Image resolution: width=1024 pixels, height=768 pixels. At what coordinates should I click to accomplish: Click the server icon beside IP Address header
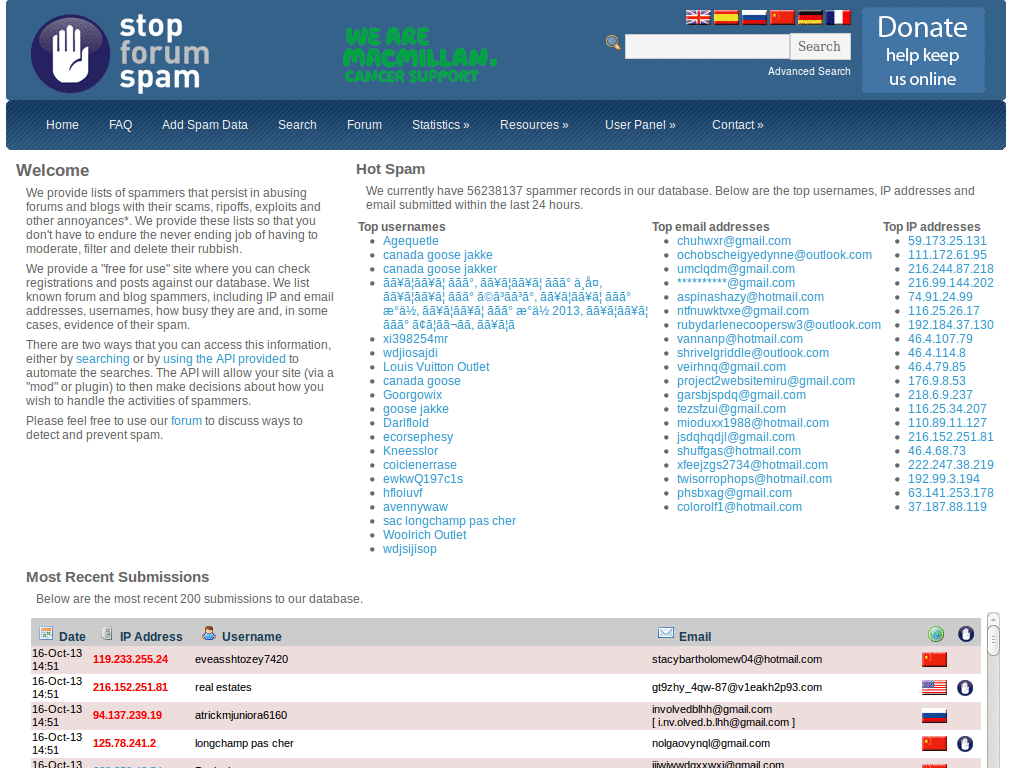[x=107, y=633]
